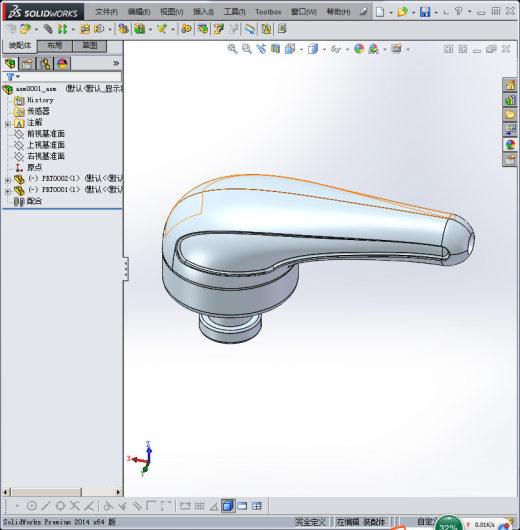This screenshot has height=530, width=520.
Task: Select the 配合 mates folder
Action: tap(34, 201)
